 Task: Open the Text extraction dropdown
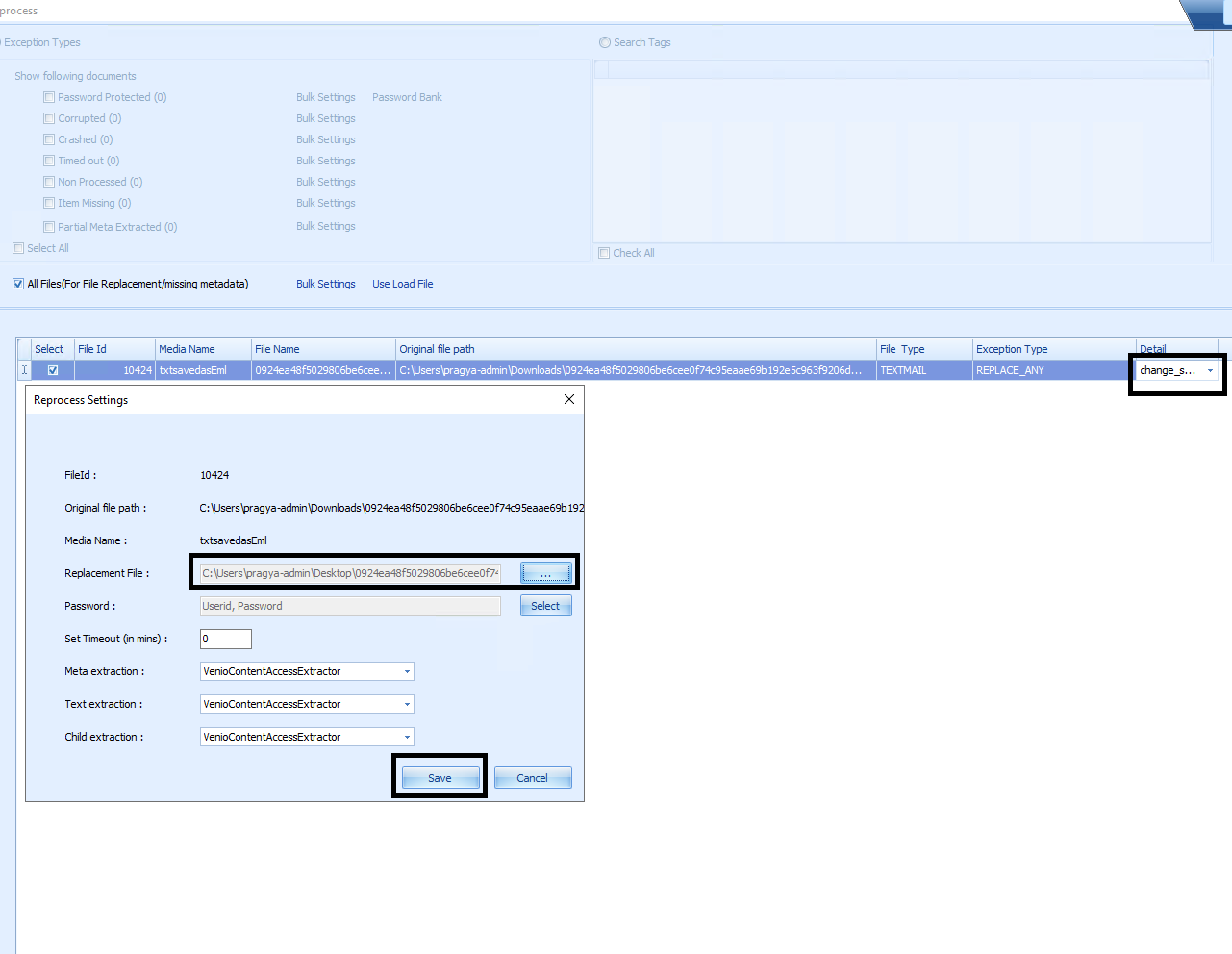click(407, 704)
